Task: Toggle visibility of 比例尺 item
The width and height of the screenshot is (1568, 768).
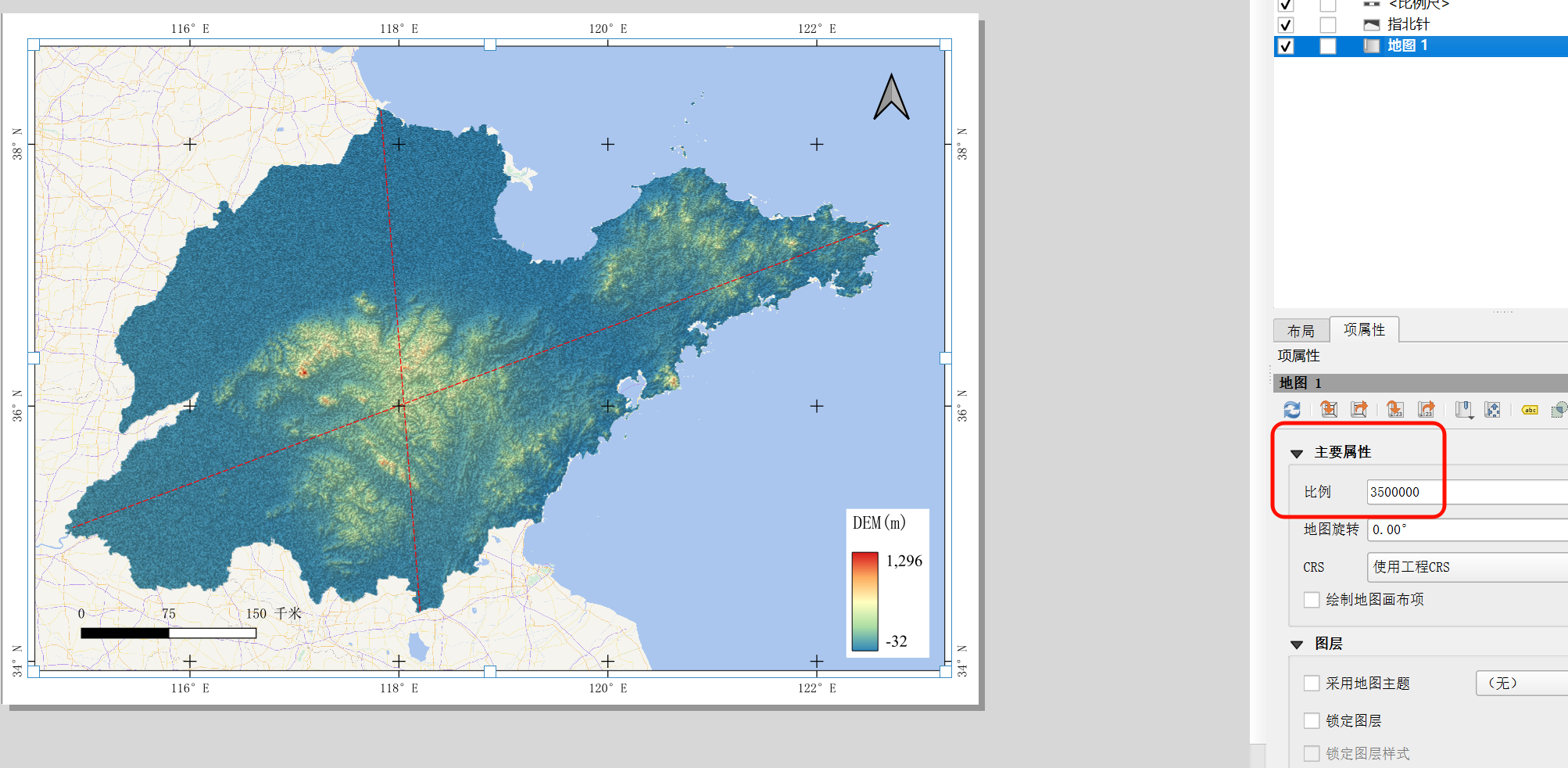Action: pos(1286,5)
